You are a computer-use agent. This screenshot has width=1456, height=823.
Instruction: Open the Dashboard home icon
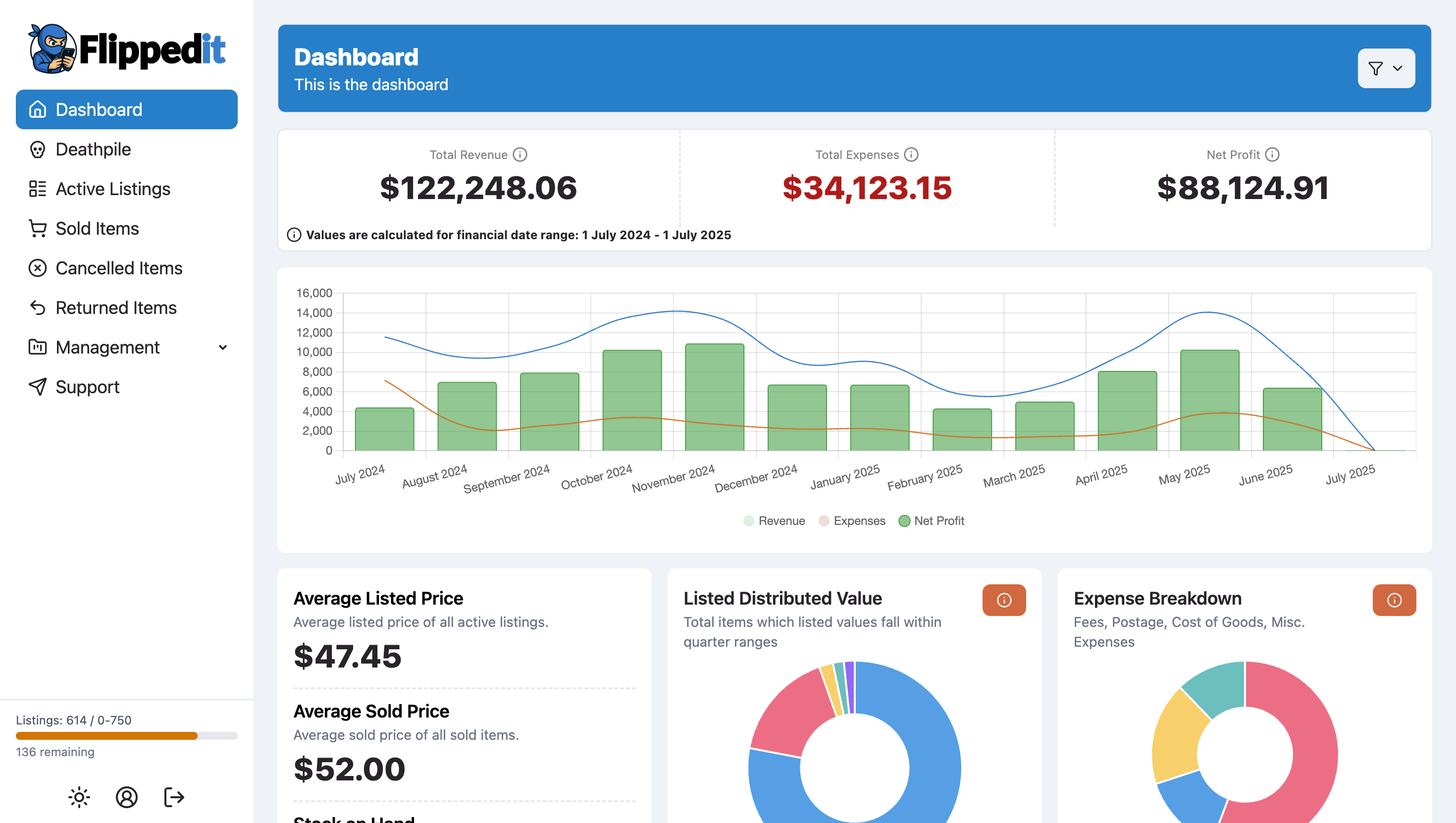click(37, 109)
